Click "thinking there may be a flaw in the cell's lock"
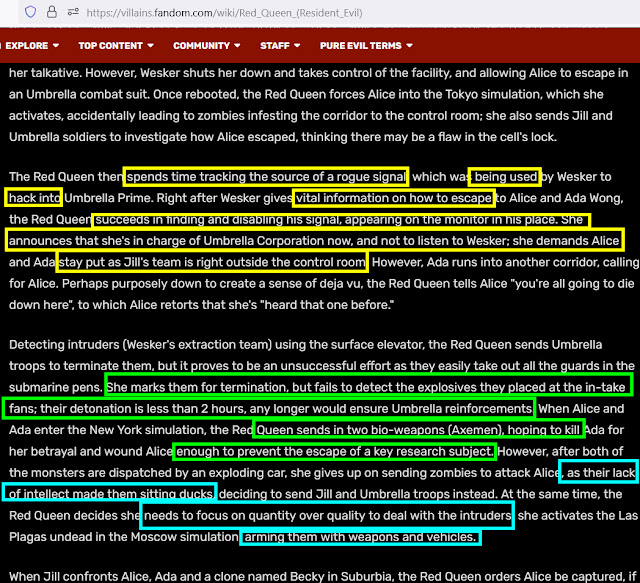640x583 pixels. [429, 137]
